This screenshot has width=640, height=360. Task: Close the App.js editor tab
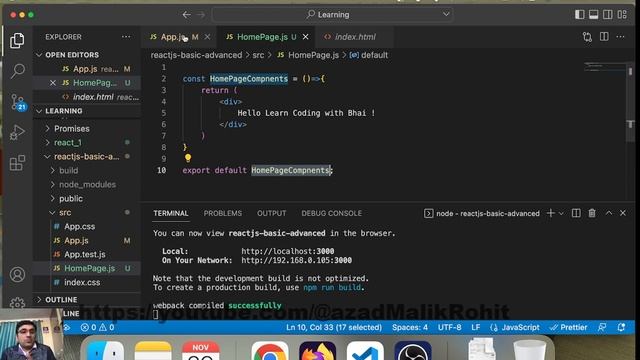coord(207,37)
